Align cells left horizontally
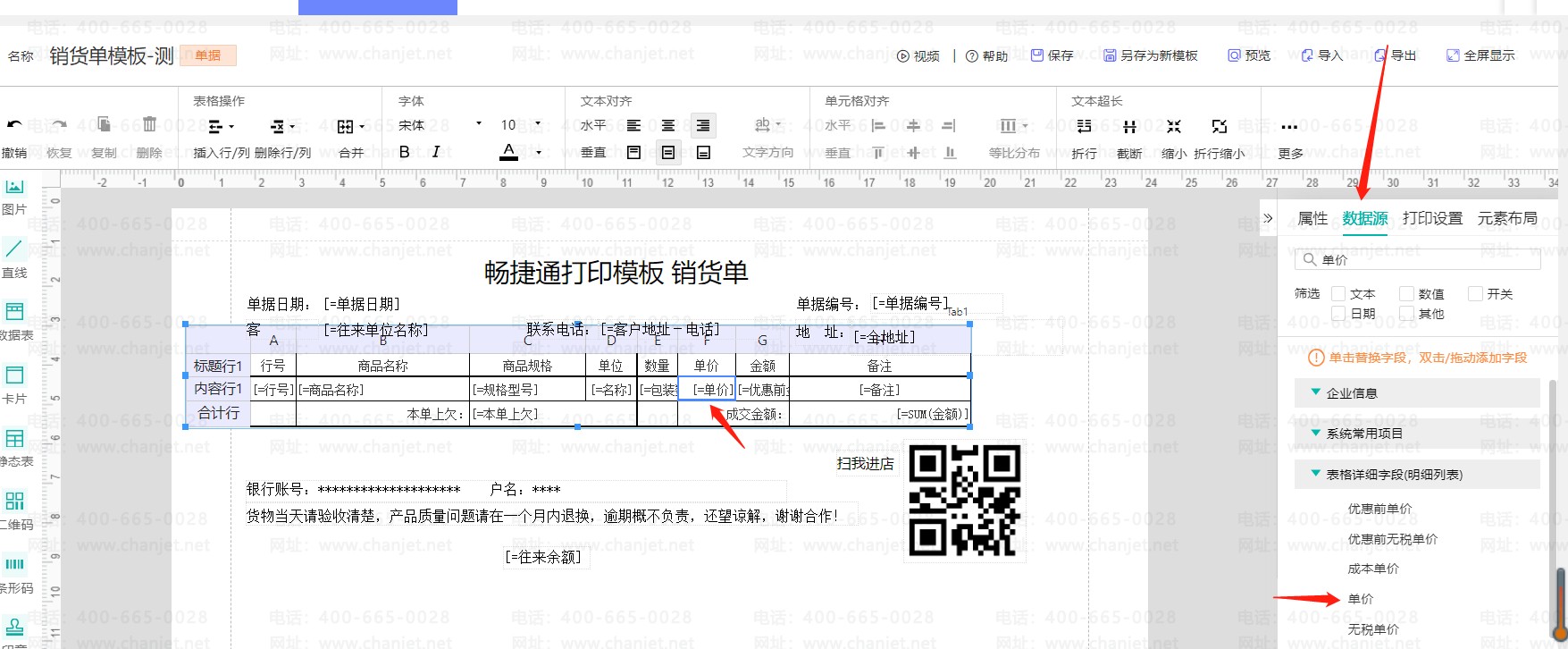Viewport: 1568px width, 649px height. click(878, 126)
